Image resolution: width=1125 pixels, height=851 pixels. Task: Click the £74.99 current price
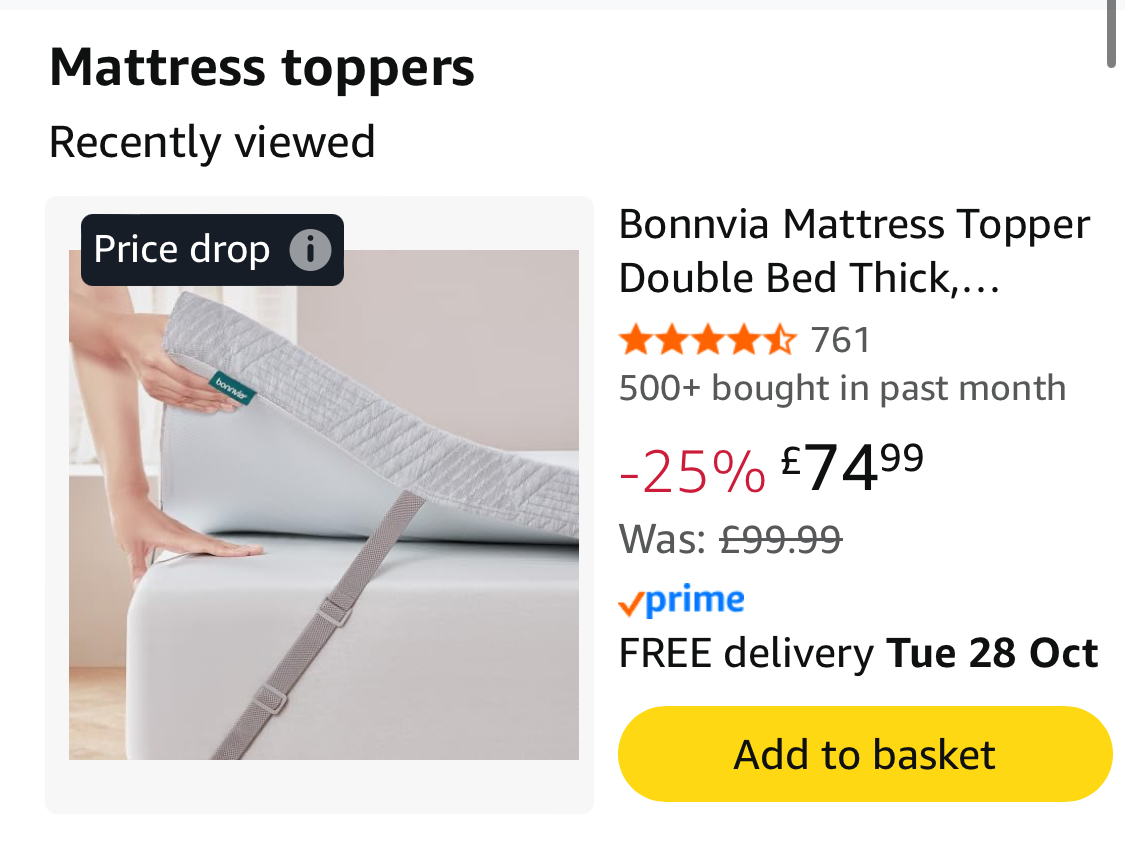[852, 468]
